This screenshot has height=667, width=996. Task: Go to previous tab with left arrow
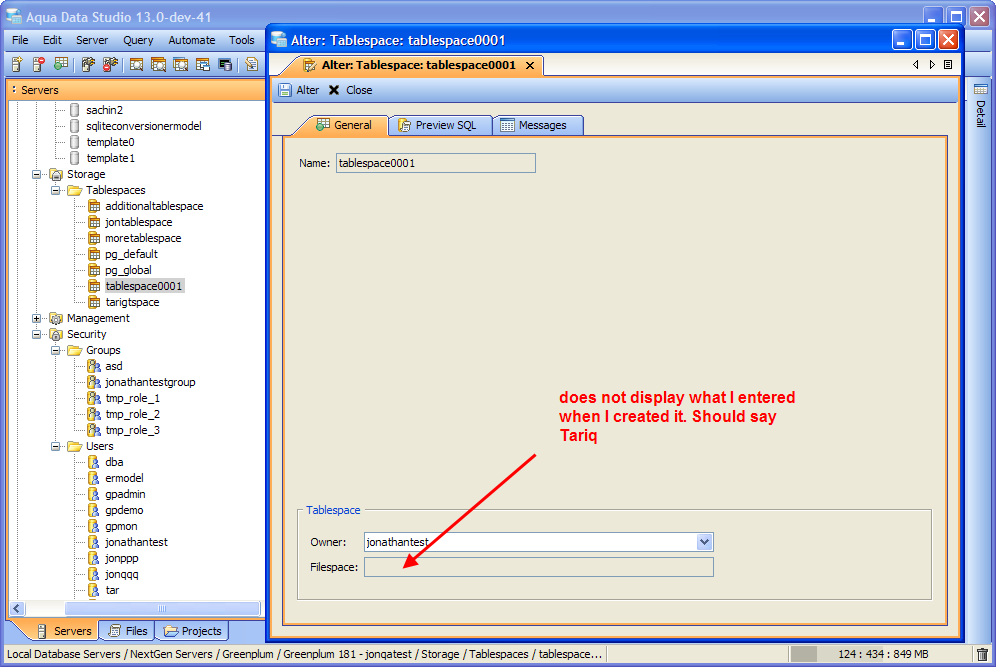point(915,65)
